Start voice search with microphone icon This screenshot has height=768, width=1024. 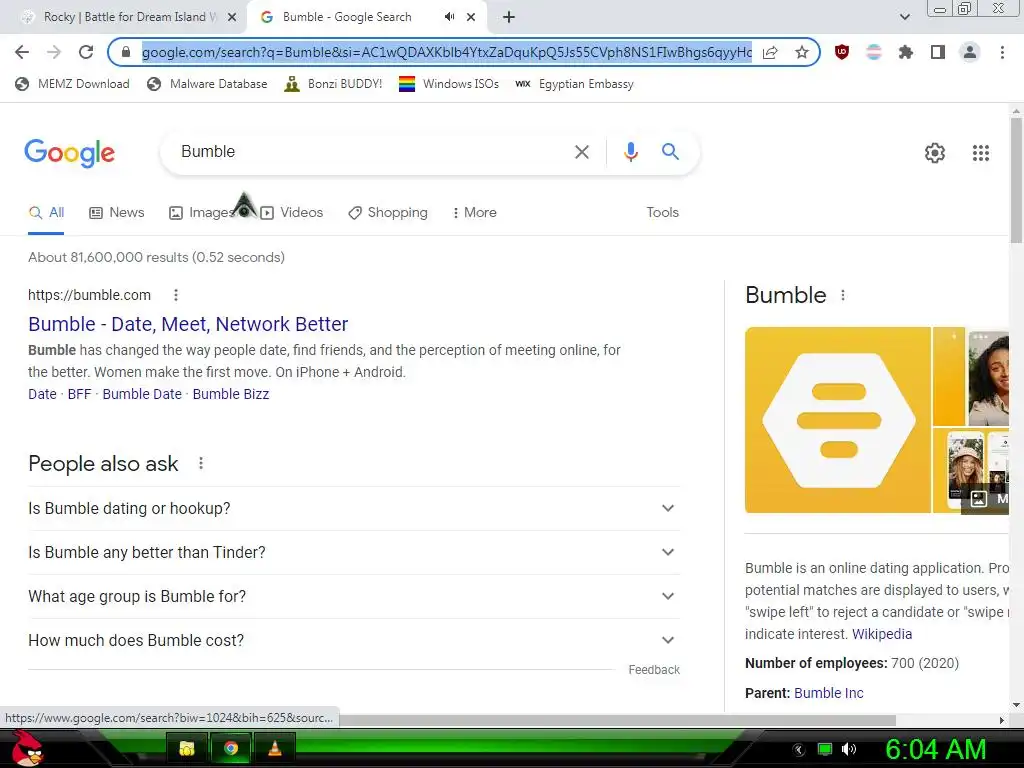[x=630, y=152]
